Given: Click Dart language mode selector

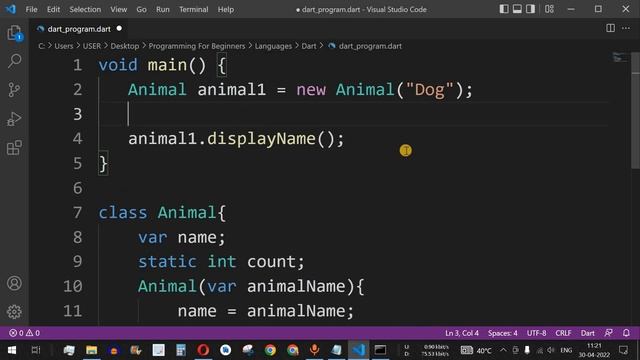Looking at the screenshot, I should [x=587, y=333].
